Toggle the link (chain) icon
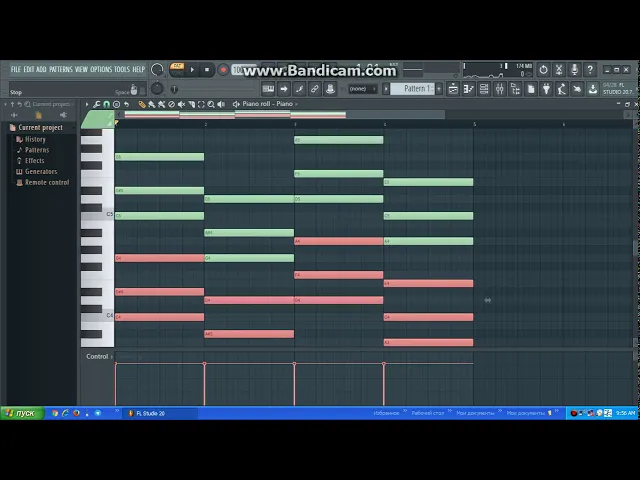The width and height of the screenshot is (640, 480). point(315,89)
